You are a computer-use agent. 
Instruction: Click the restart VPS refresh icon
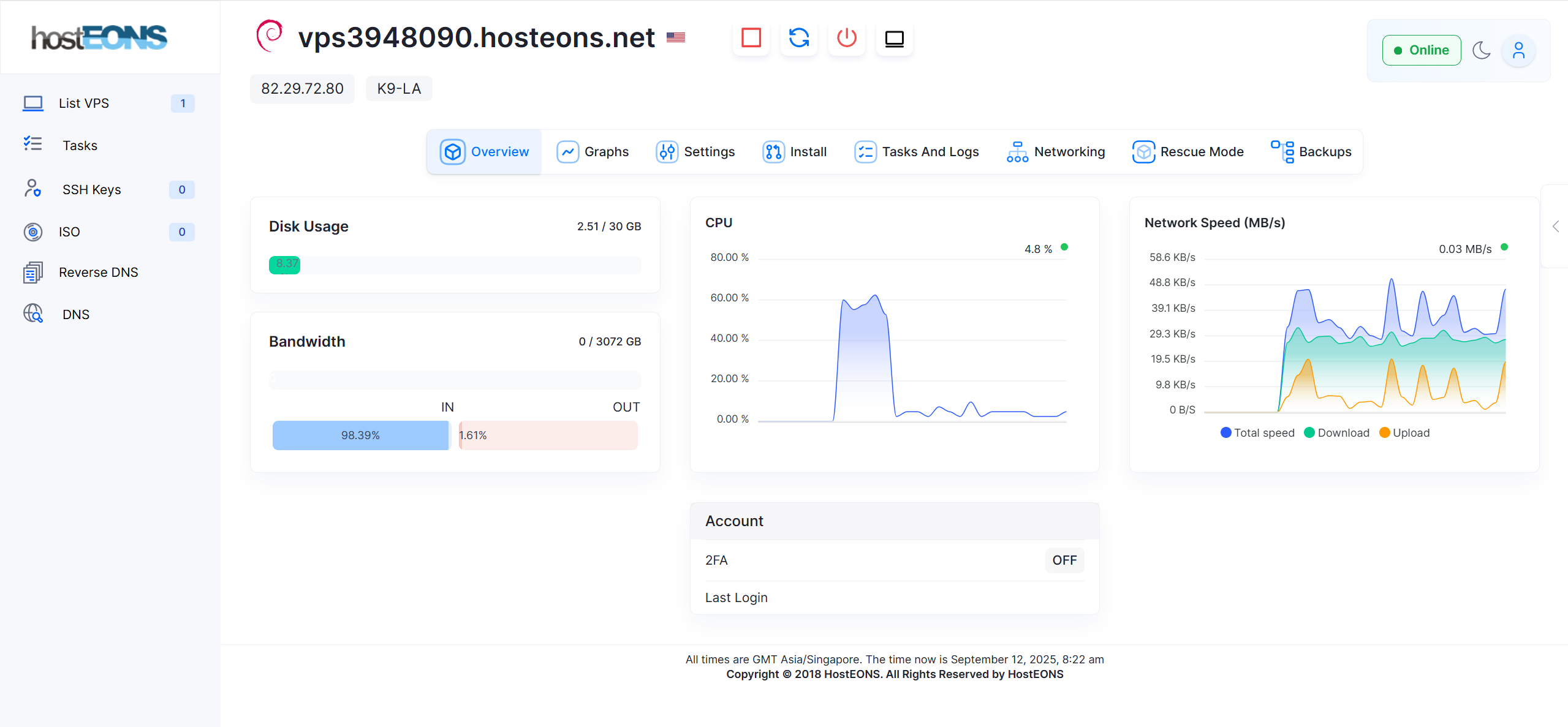point(799,38)
